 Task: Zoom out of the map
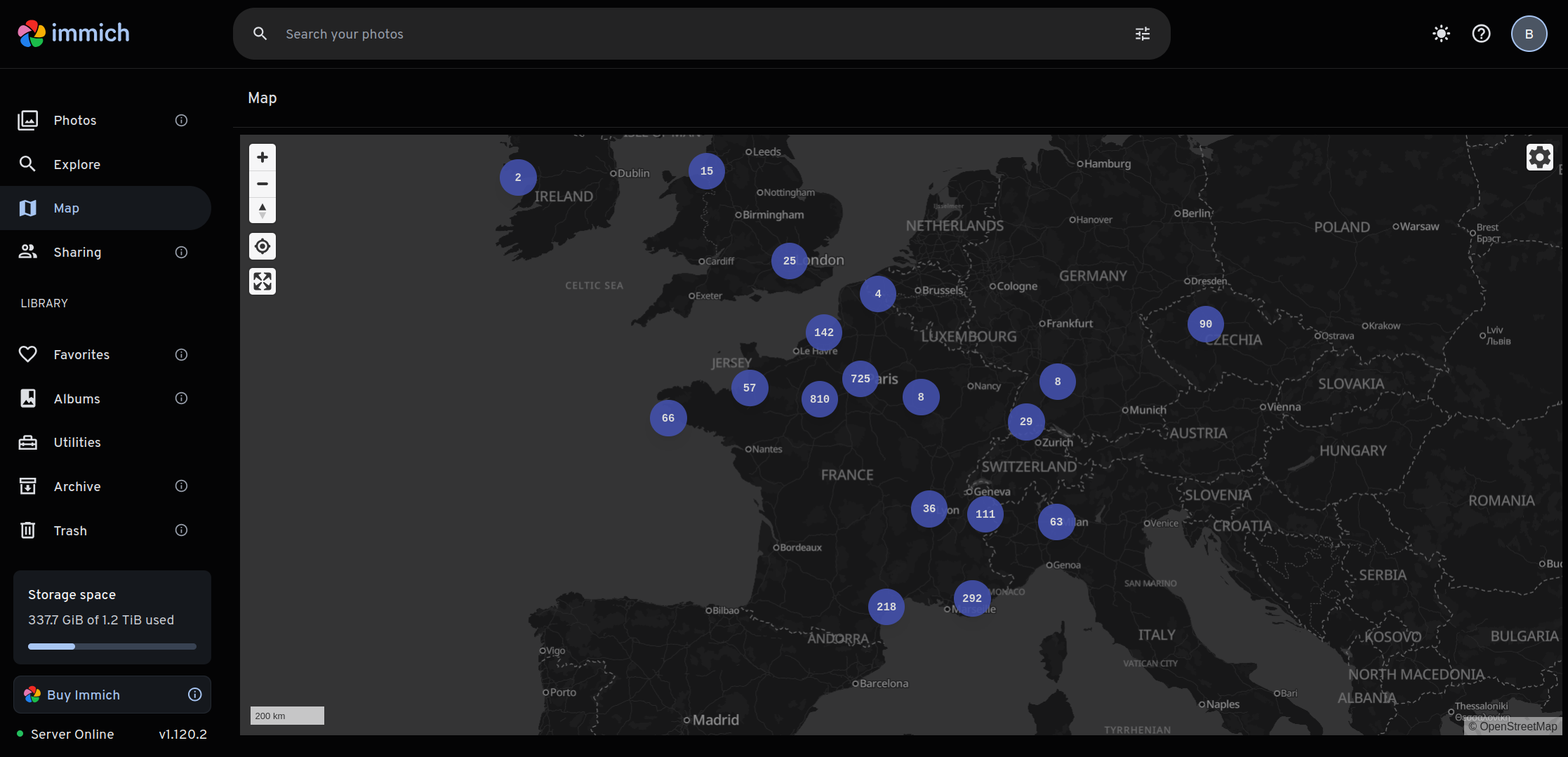(x=263, y=184)
